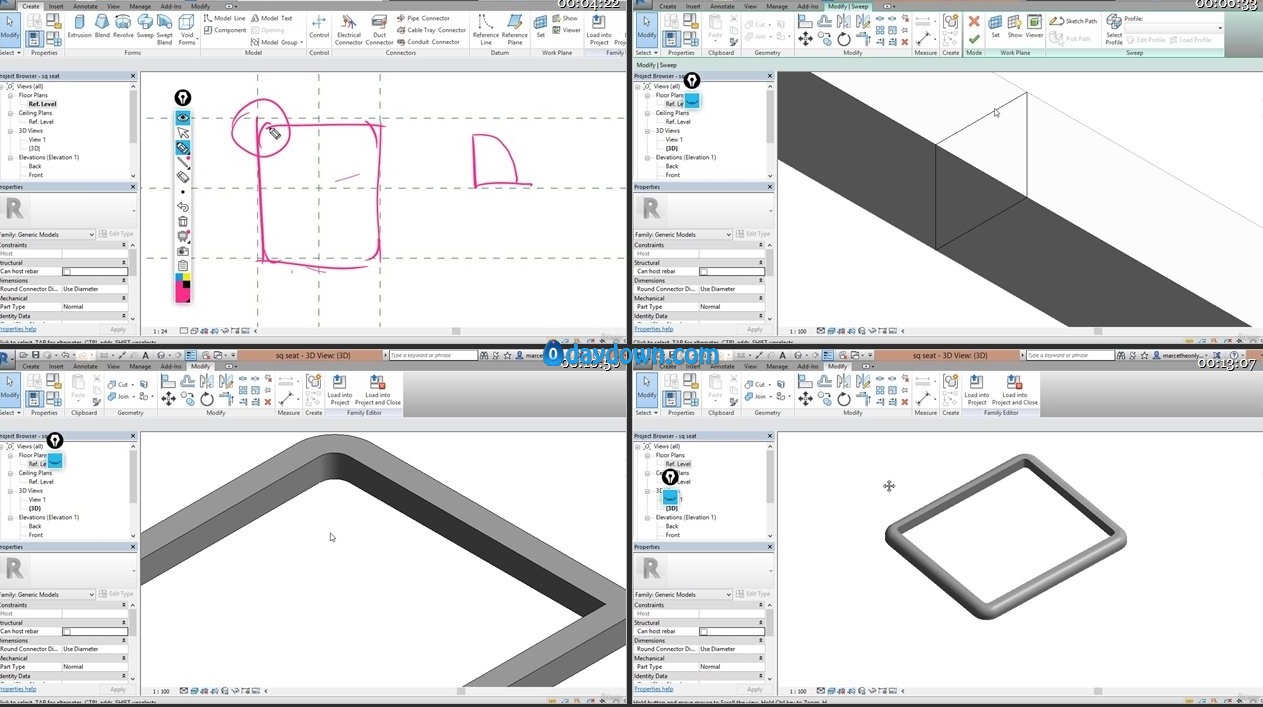Collapse Floor Plans in the pink sketch frame browser
Image resolution: width=1263 pixels, height=707 pixels.
pos(12,95)
